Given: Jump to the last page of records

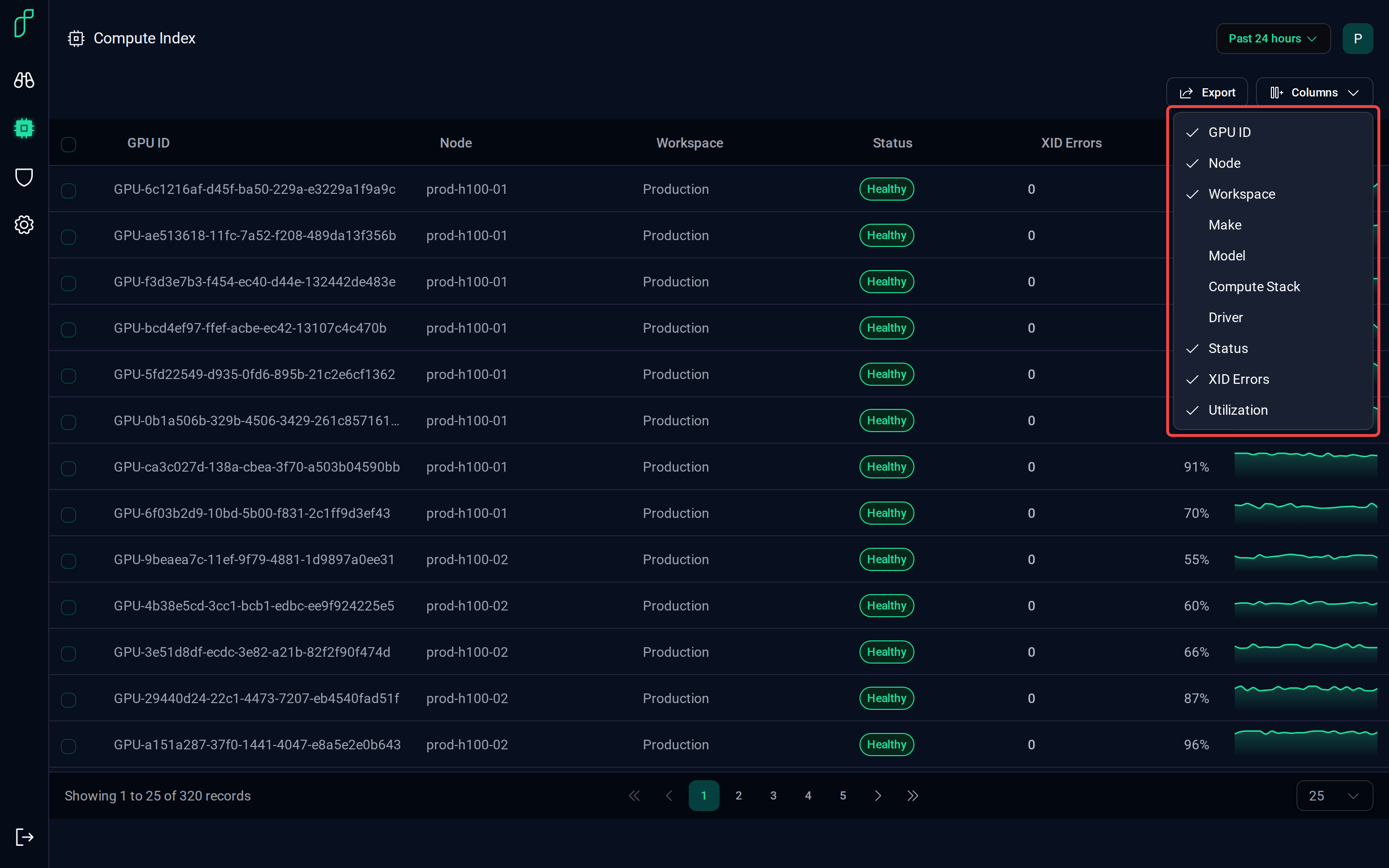Looking at the screenshot, I should [912, 796].
